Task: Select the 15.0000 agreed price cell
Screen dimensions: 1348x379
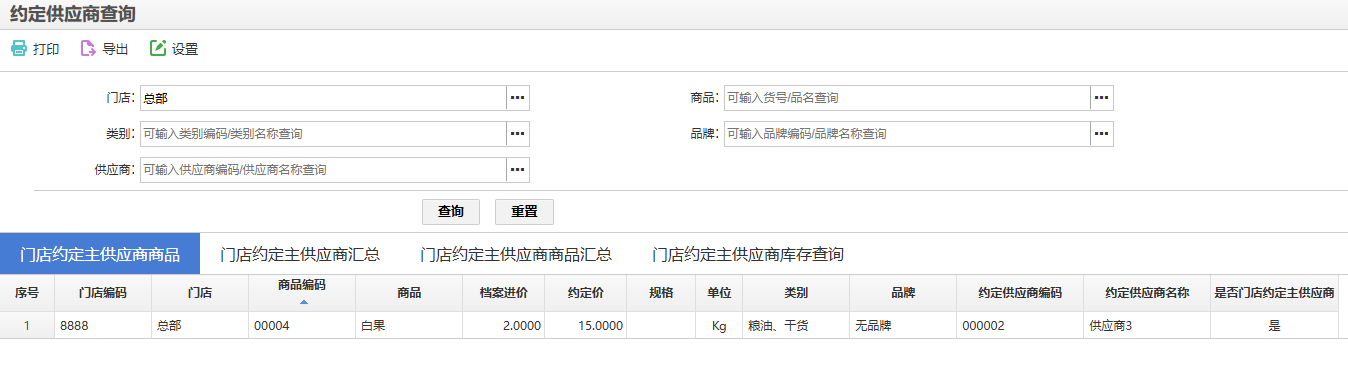Action: [585, 325]
